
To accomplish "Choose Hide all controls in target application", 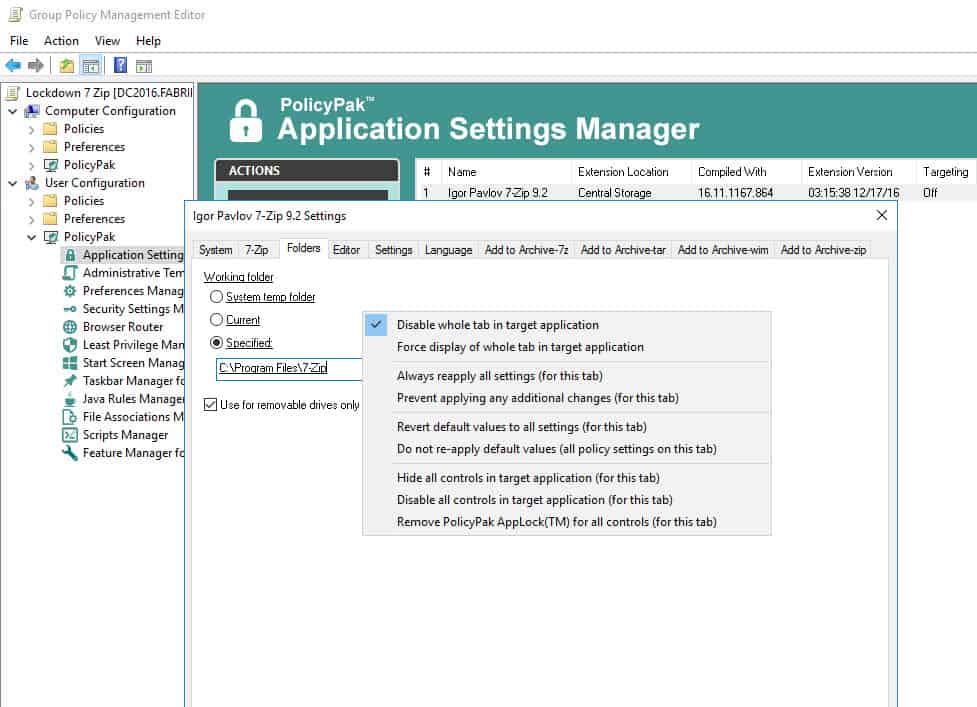I will 528,478.
